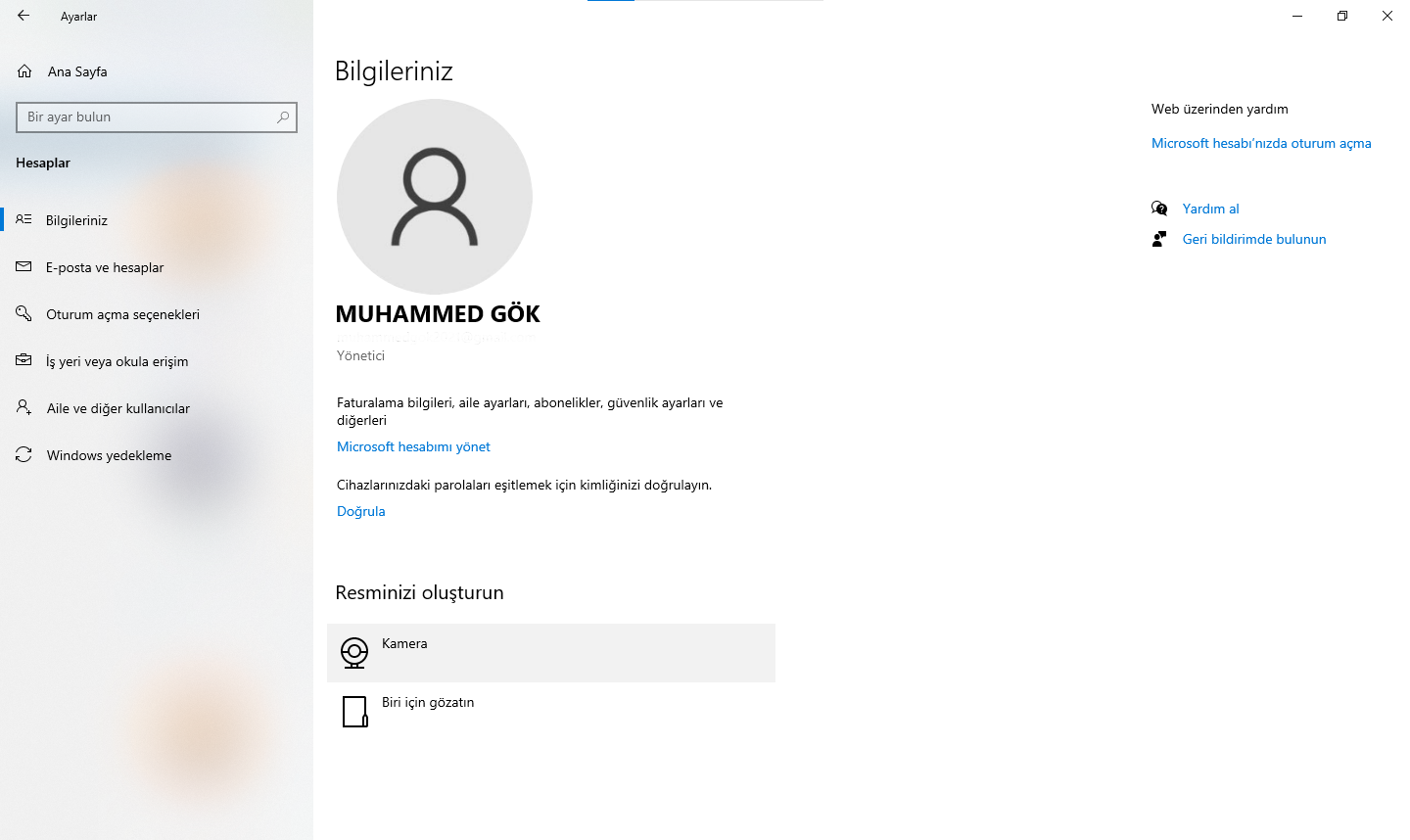
Task: Click the back arrow icon
Action: pyautogui.click(x=23, y=16)
